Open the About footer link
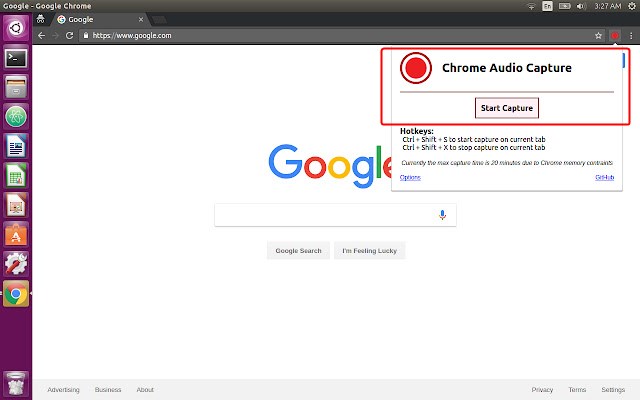The height and width of the screenshot is (400, 640). (x=145, y=390)
